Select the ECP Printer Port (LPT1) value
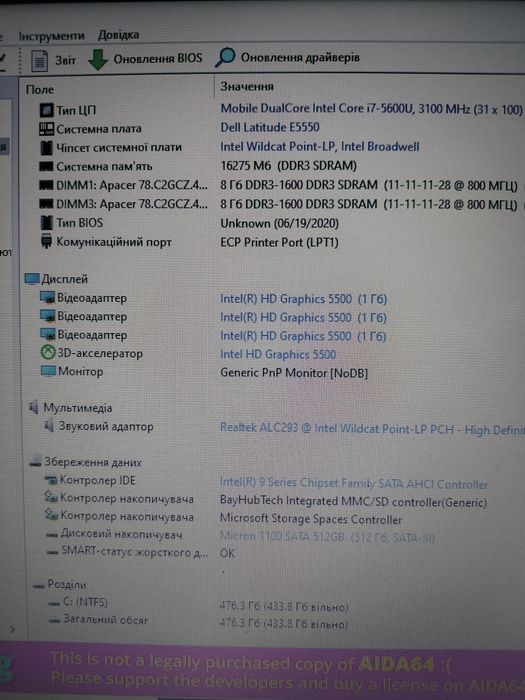Viewport: 525px width, 700px height. tap(279, 242)
